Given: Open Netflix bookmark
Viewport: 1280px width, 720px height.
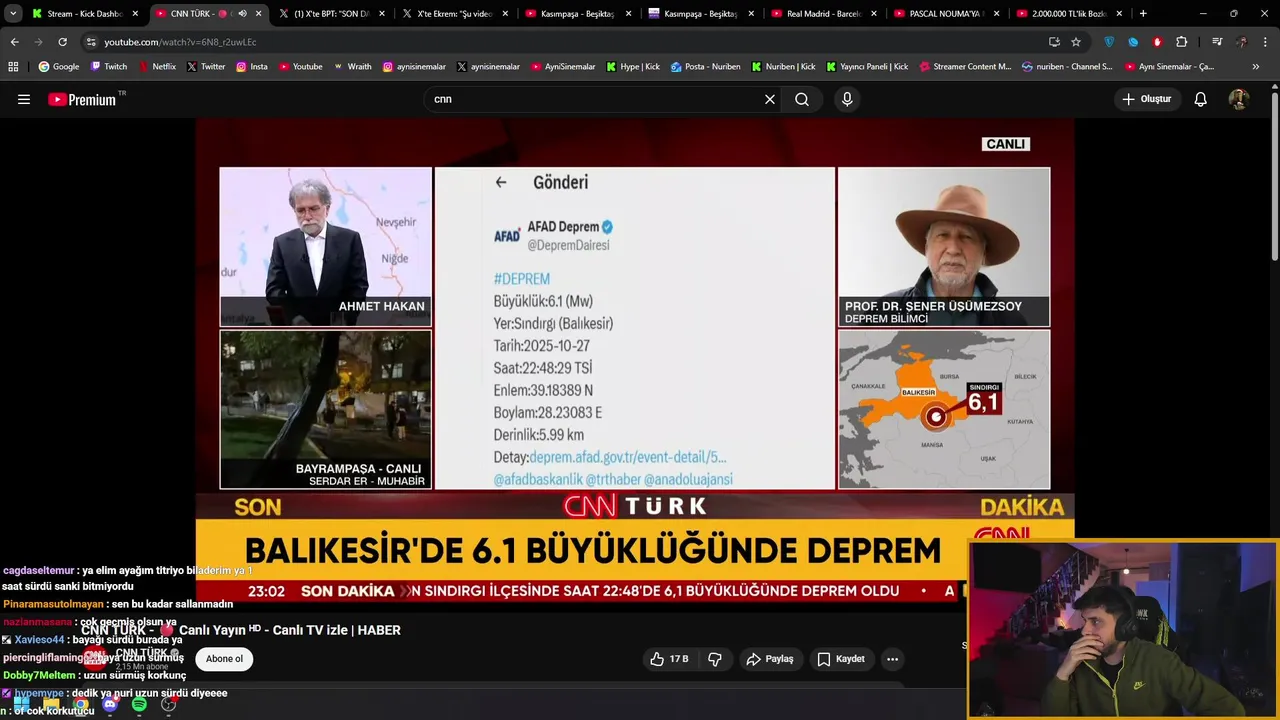Looking at the screenshot, I should [x=156, y=67].
